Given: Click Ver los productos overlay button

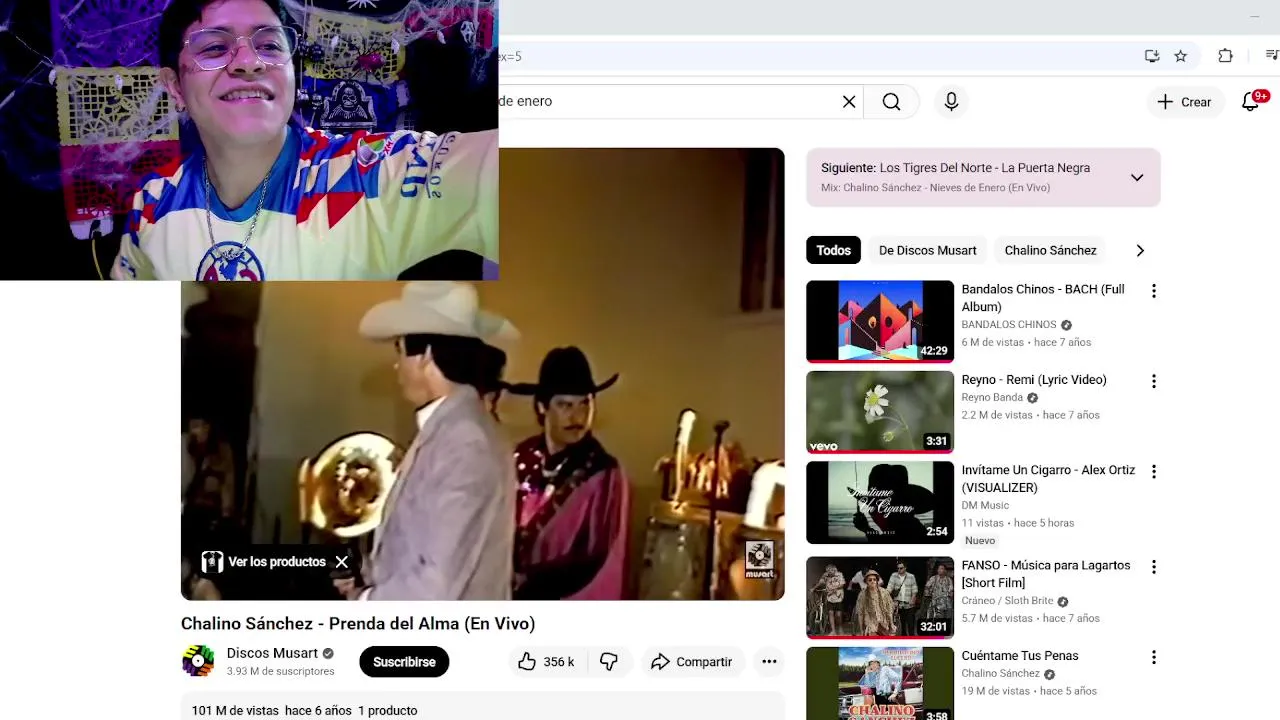Looking at the screenshot, I should tap(265, 561).
